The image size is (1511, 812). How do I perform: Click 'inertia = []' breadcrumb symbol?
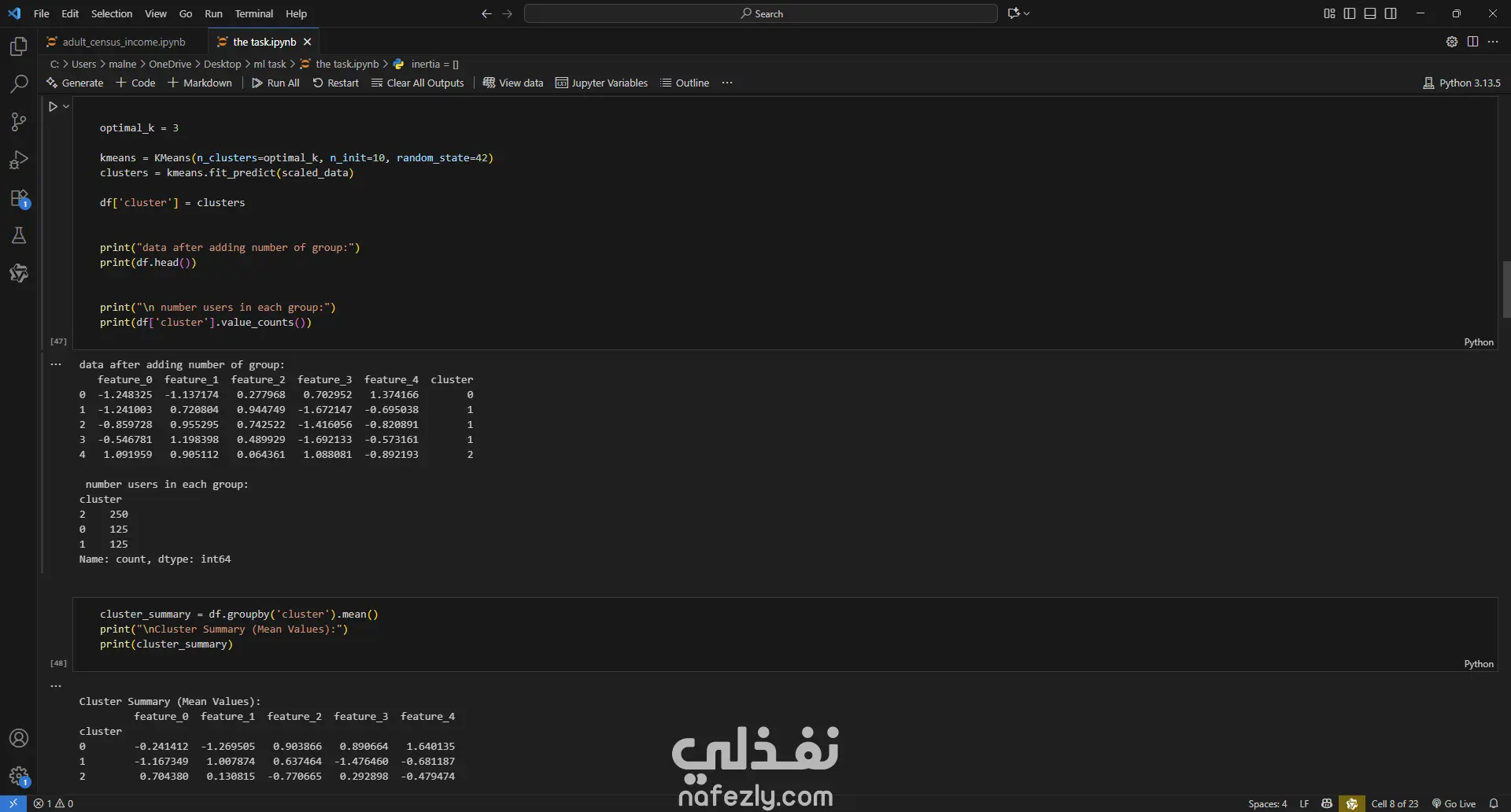point(434,64)
